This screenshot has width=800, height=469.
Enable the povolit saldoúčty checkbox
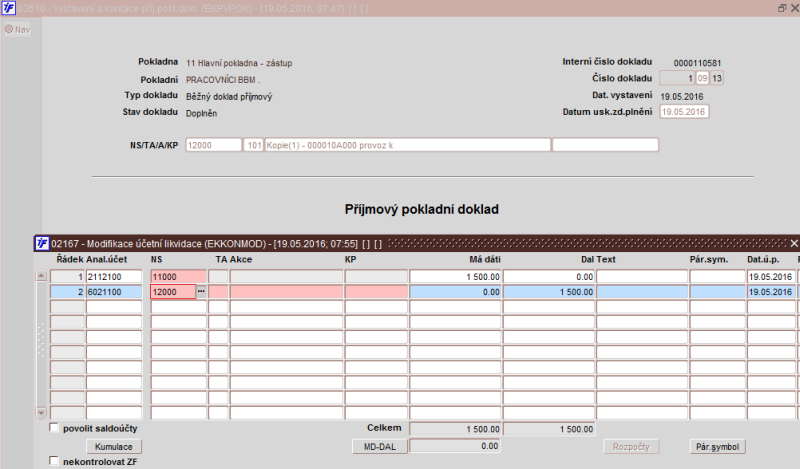(x=54, y=428)
